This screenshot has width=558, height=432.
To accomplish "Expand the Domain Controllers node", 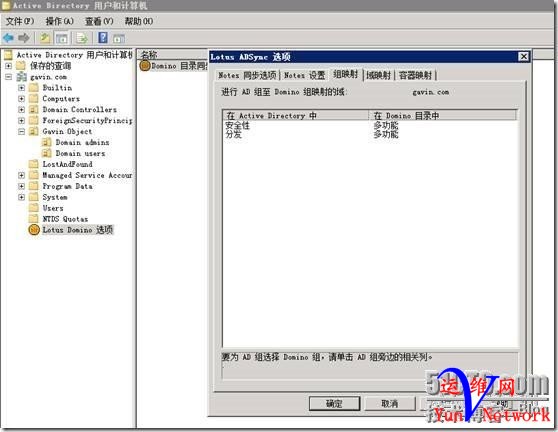I will (x=21, y=110).
